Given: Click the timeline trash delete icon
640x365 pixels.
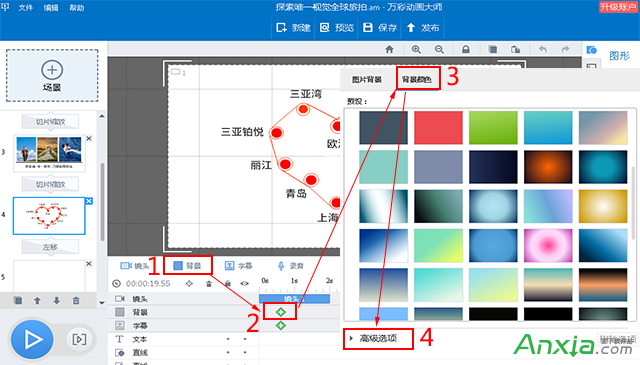Looking at the screenshot, I should pyautogui.click(x=209, y=283).
